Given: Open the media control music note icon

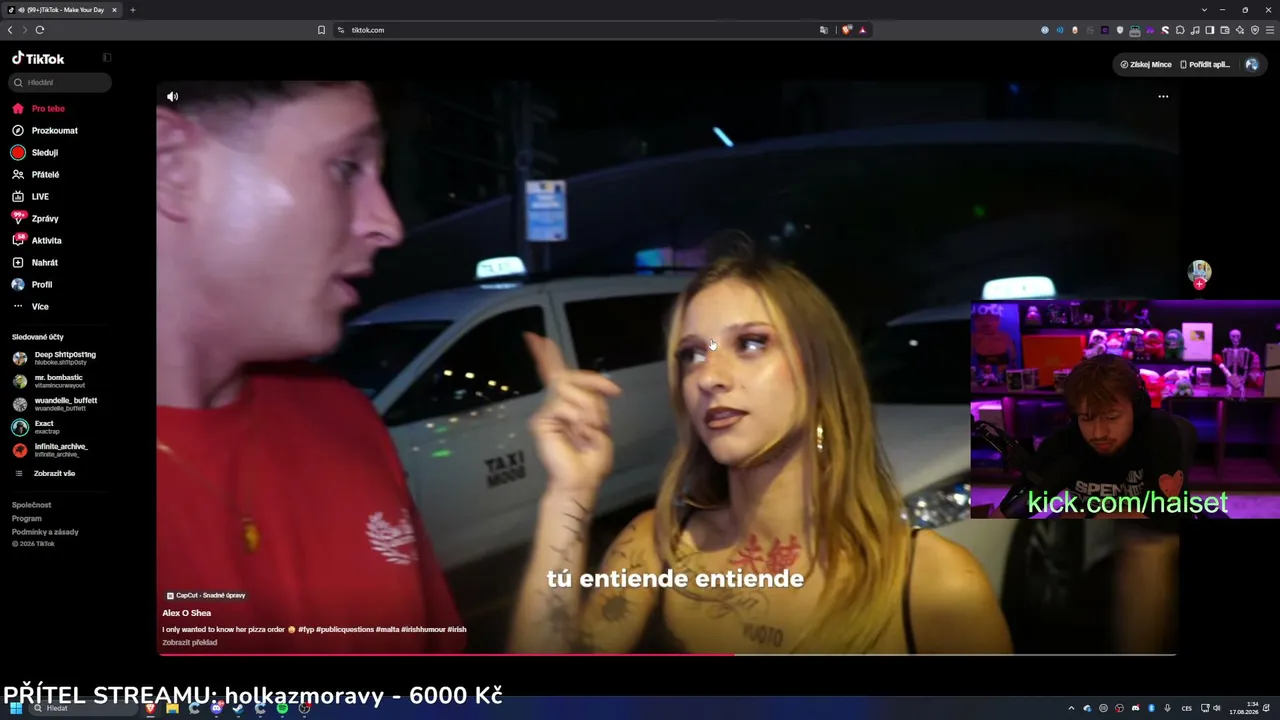Looking at the screenshot, I should coord(1195,30).
